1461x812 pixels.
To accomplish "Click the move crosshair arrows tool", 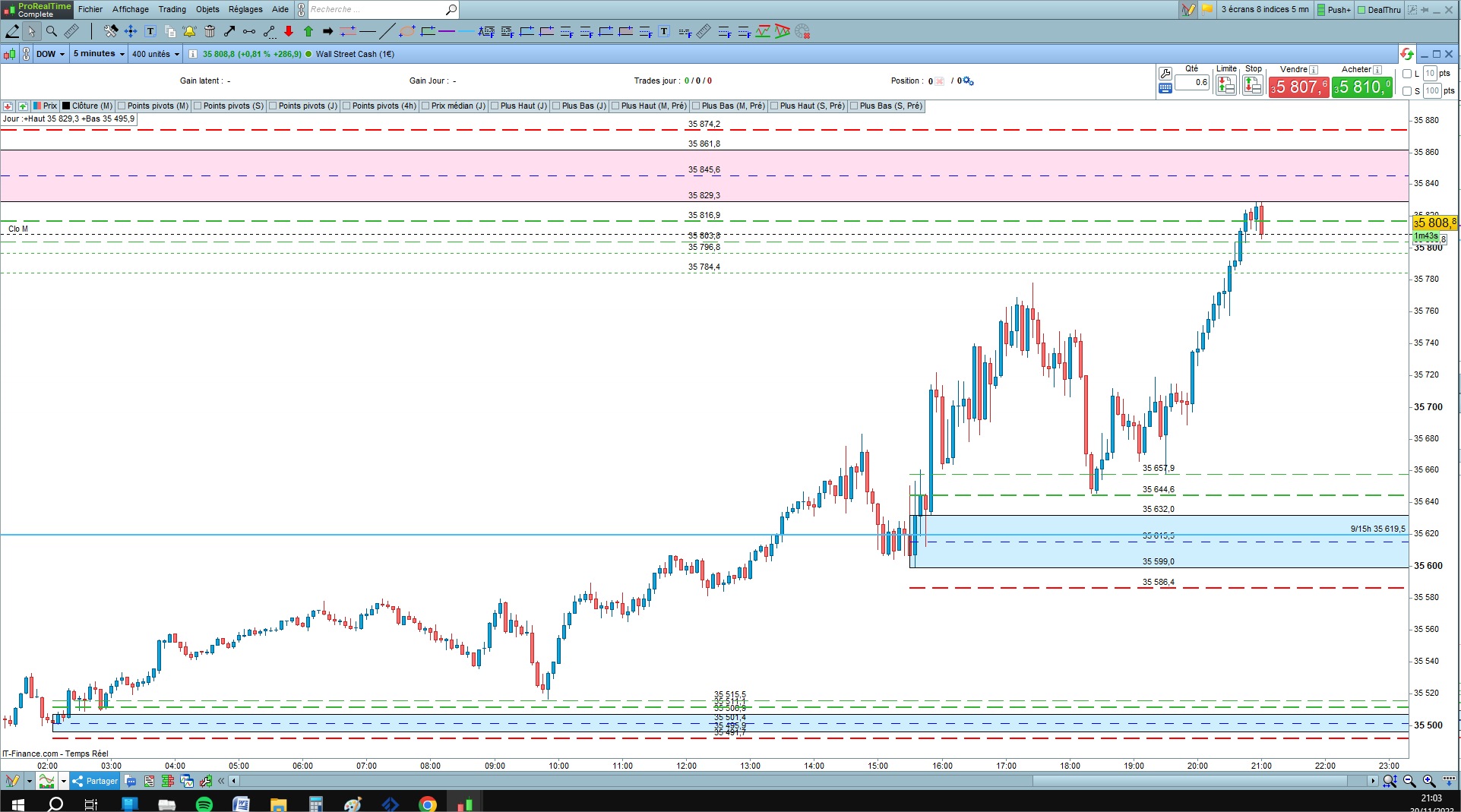I will point(131,31).
